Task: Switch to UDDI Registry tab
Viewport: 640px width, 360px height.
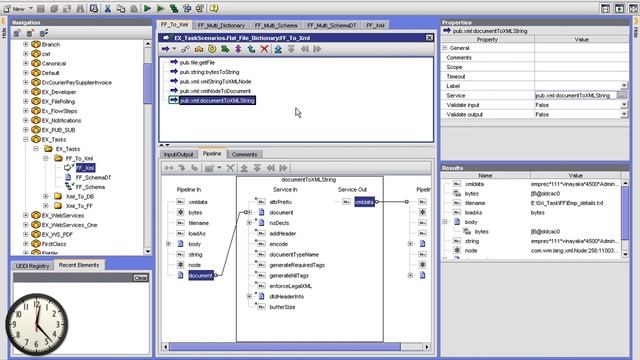Action: tap(33, 266)
